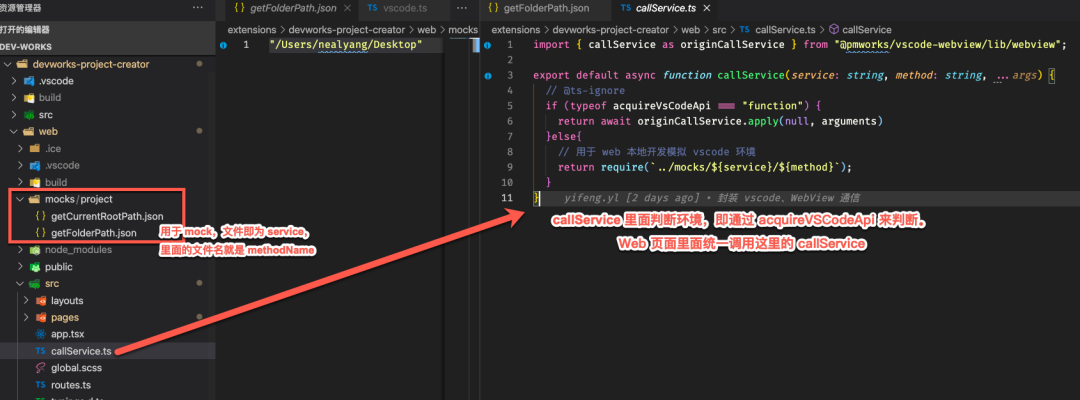Click 'src' breadcrumb in right editor
The width and height of the screenshot is (1080, 400).
click(720, 30)
